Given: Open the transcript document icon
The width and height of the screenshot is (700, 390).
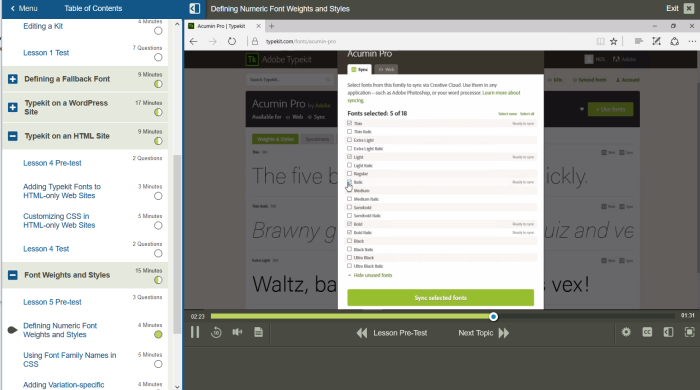Looking at the screenshot, I should pos(258,332).
